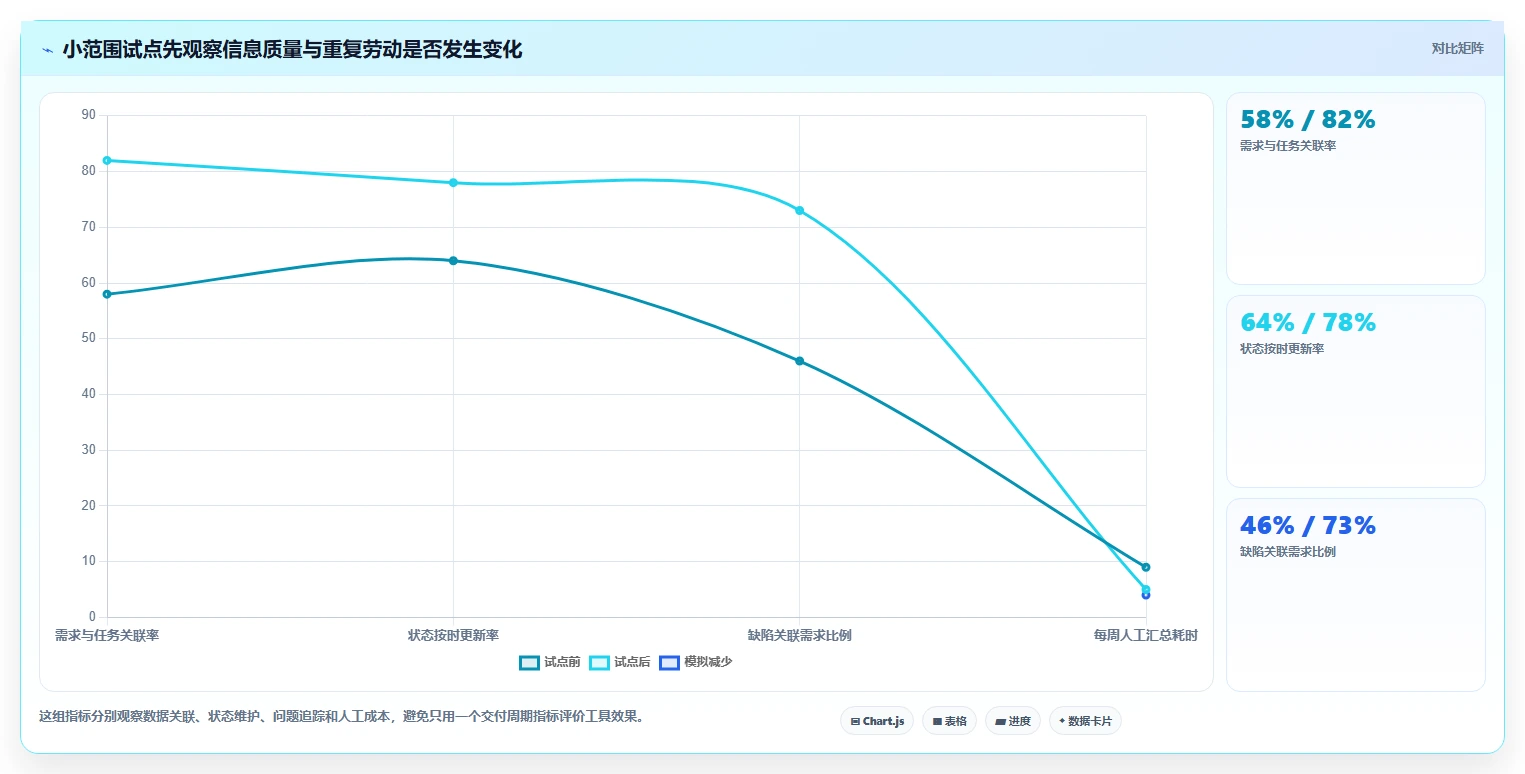Click the 缺陷关联需求比例 card caption
Viewport: 1525px width, 774px height.
(1288, 552)
